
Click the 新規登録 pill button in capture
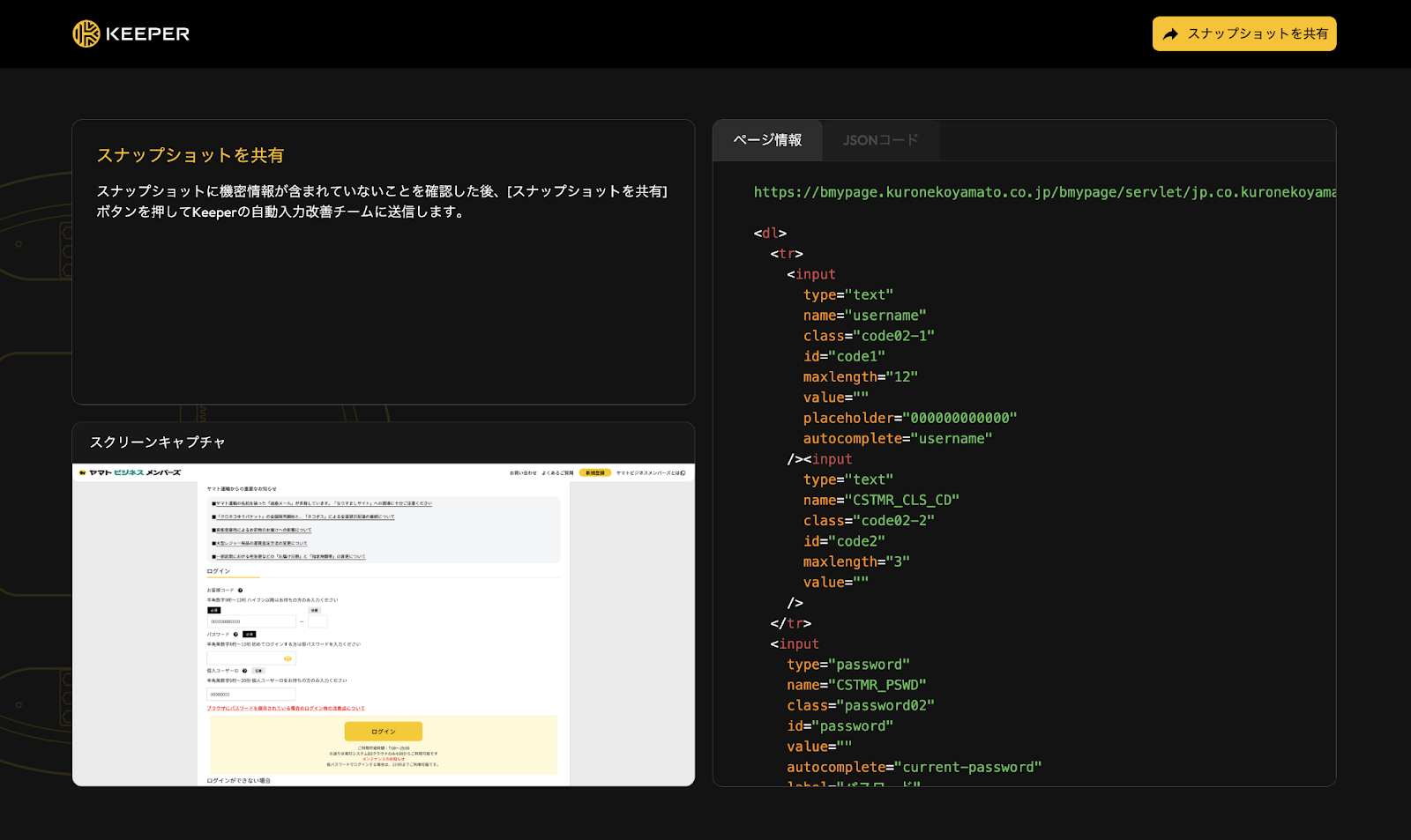click(x=595, y=473)
